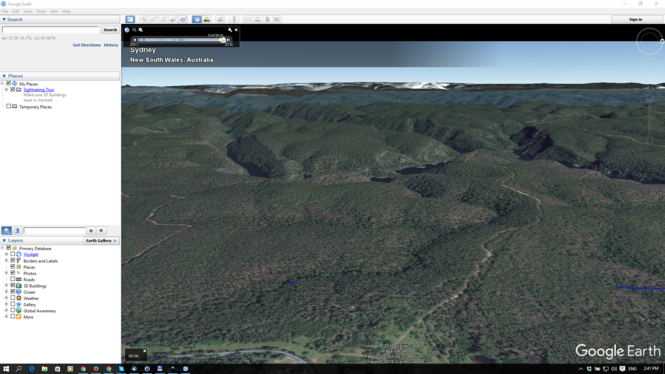Step time slider back to older imagery

click(x=135, y=40)
